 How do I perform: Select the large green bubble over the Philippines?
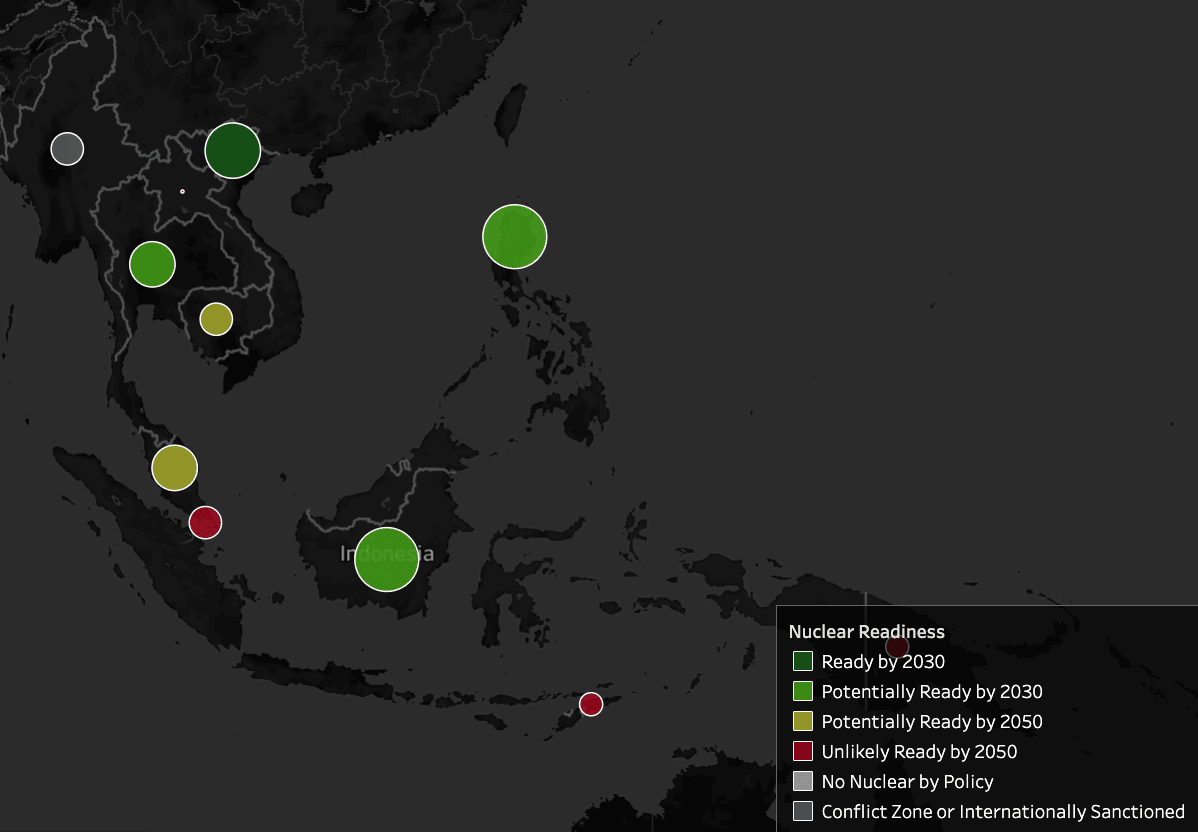pos(514,237)
